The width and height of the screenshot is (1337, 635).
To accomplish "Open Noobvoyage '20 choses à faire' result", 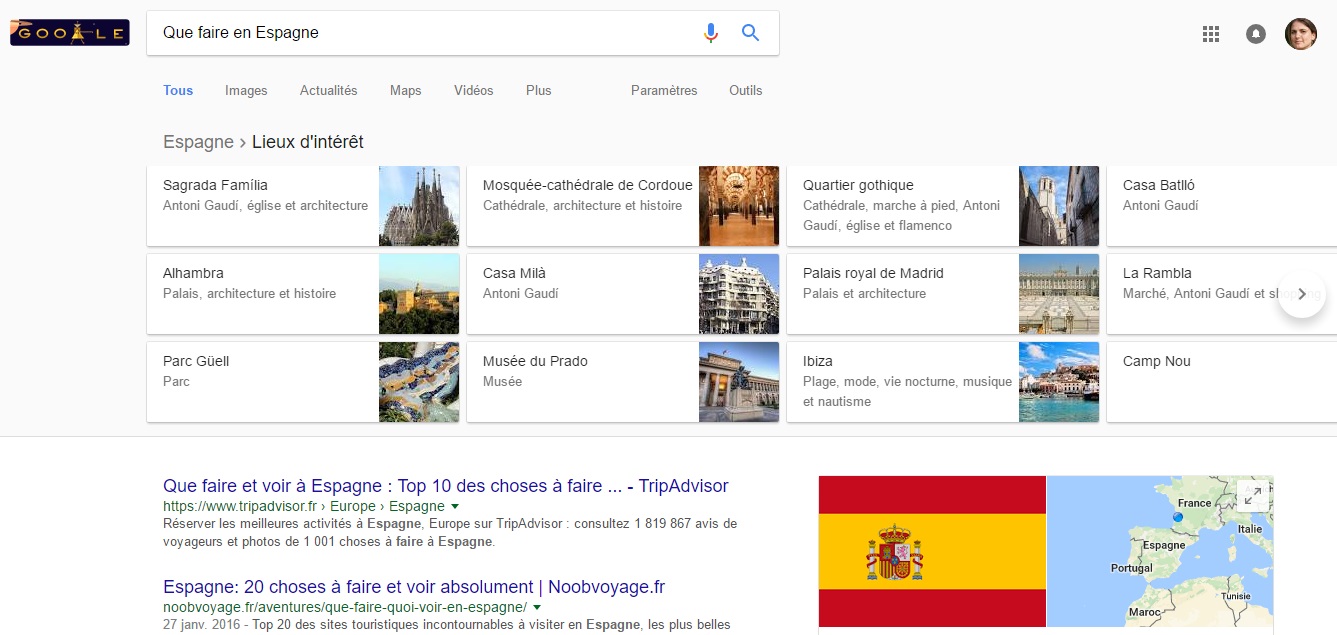I will [x=414, y=587].
